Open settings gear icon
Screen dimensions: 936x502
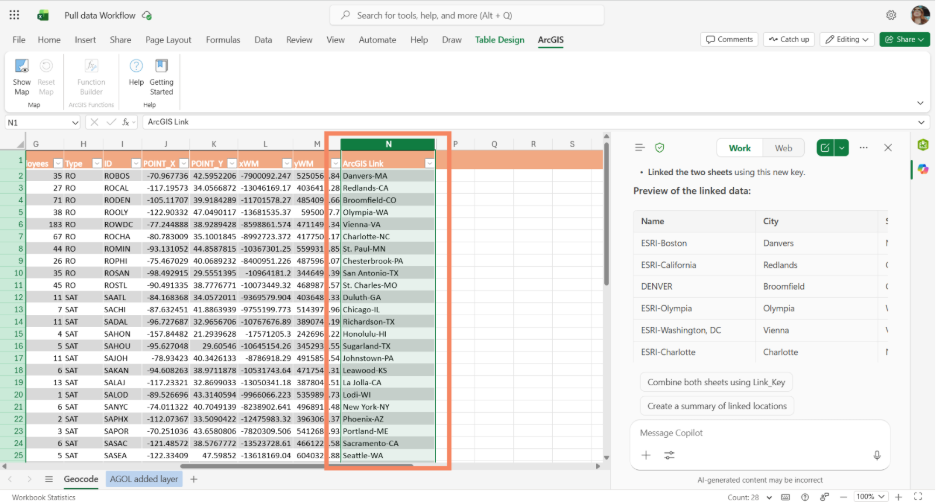pyautogui.click(x=891, y=16)
